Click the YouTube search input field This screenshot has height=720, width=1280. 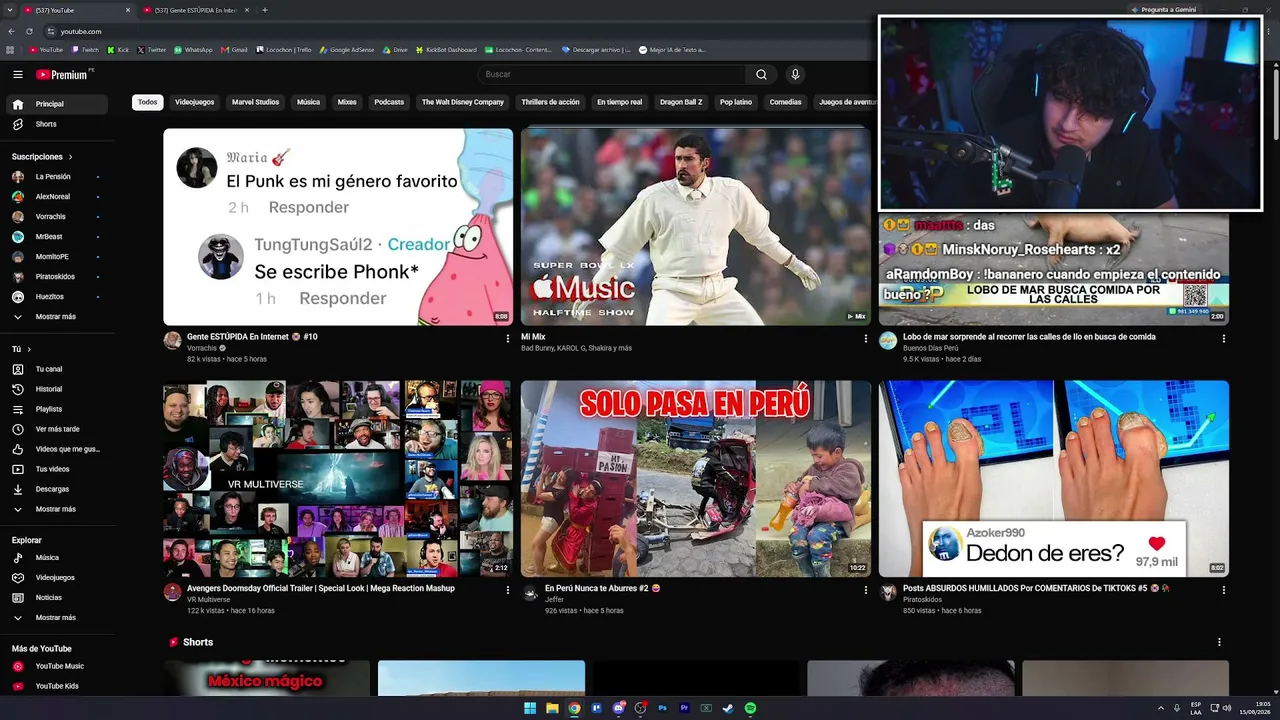(612, 74)
